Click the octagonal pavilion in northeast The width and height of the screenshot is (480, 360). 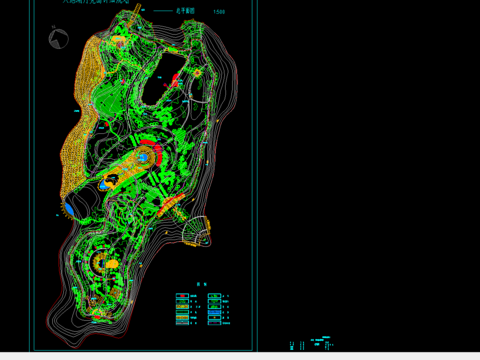pos(197,72)
